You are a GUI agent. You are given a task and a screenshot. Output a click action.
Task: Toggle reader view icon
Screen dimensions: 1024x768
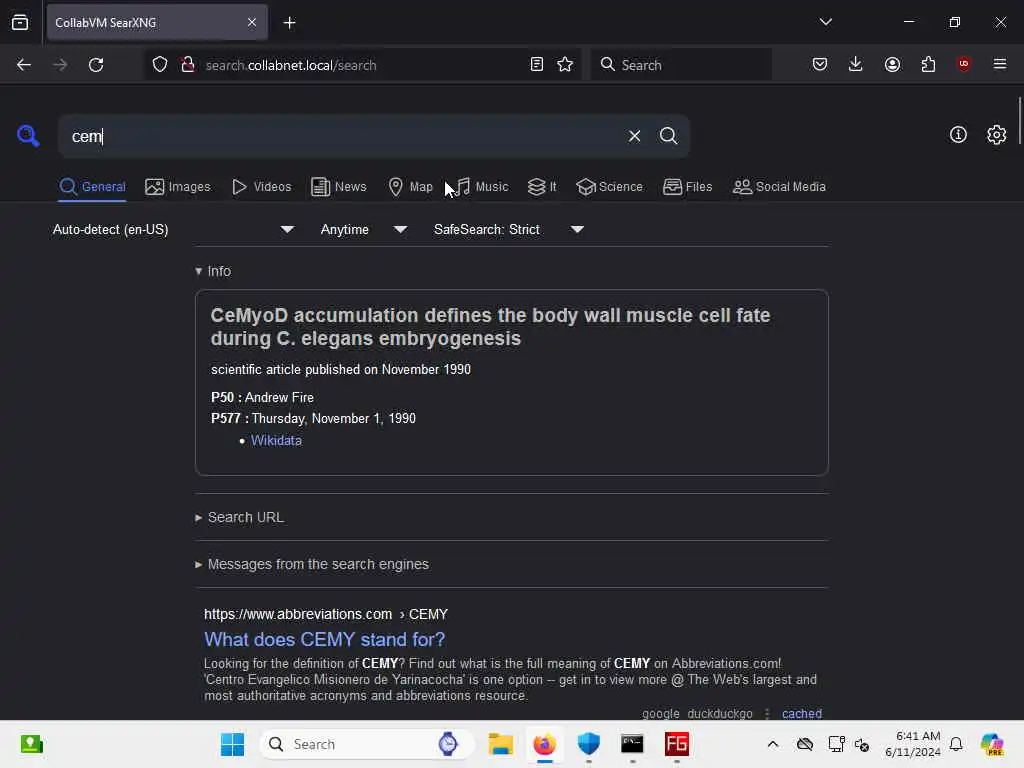pyautogui.click(x=536, y=65)
